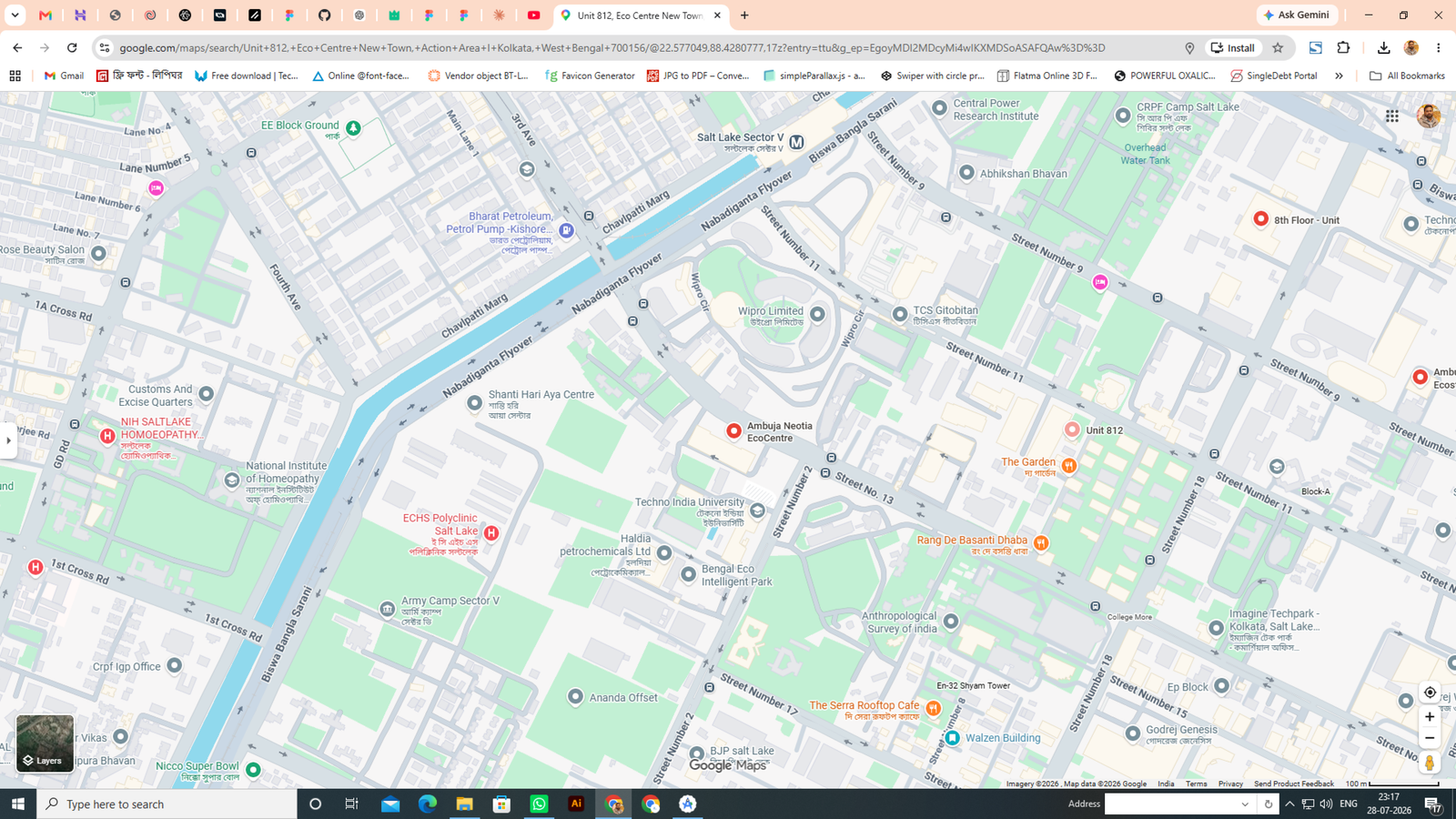
Task: Open the 8th Floor - Unit red pin
Action: tap(1261, 218)
